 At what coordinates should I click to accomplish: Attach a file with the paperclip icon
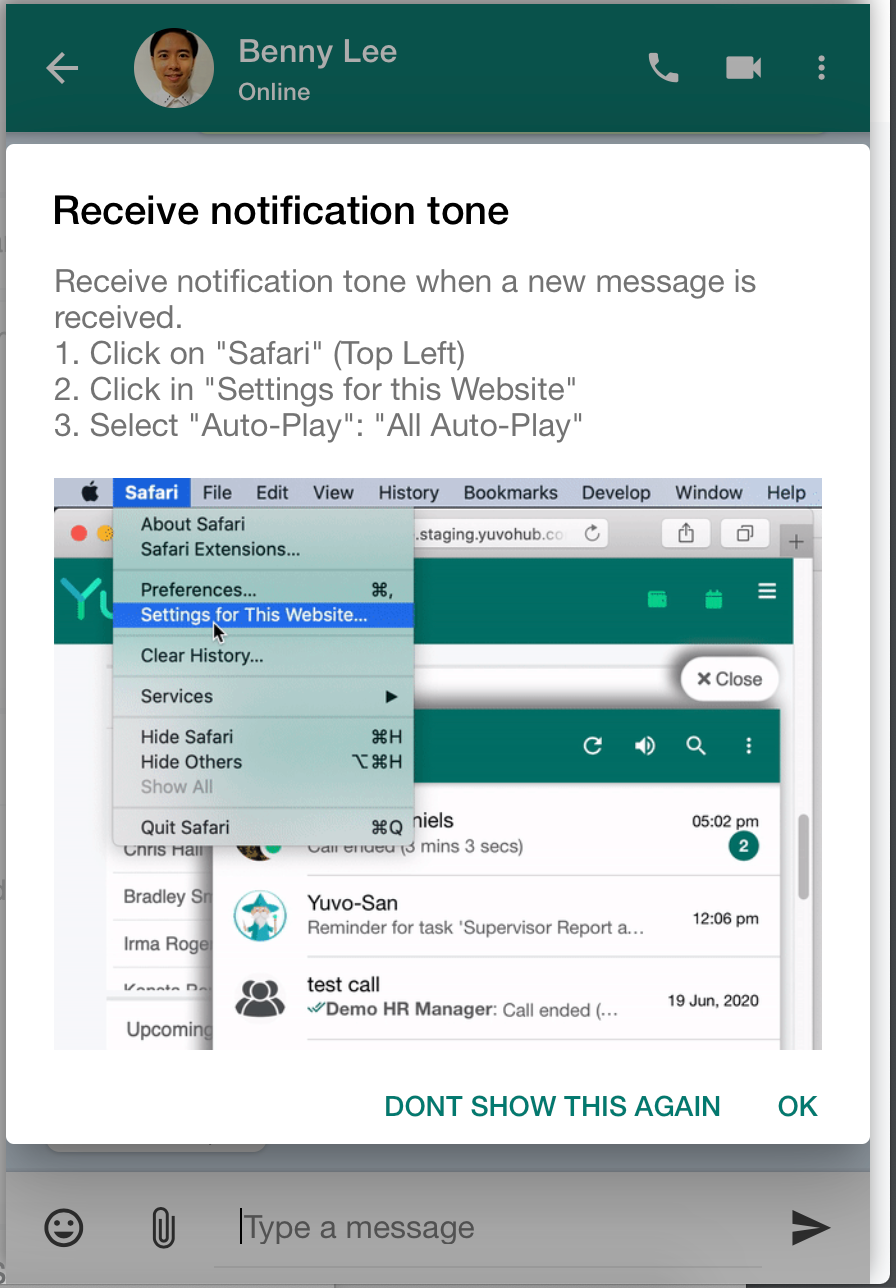coord(163,1227)
